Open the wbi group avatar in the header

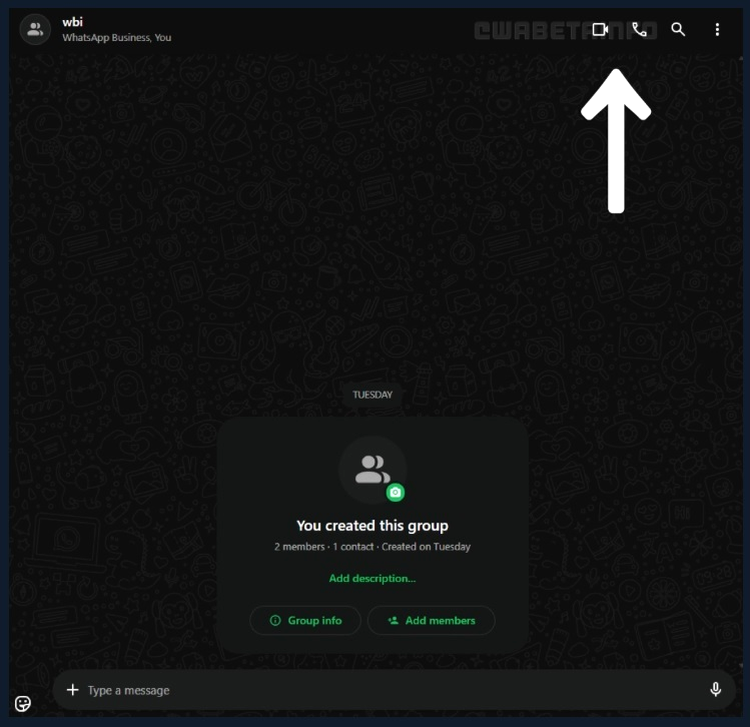35,30
